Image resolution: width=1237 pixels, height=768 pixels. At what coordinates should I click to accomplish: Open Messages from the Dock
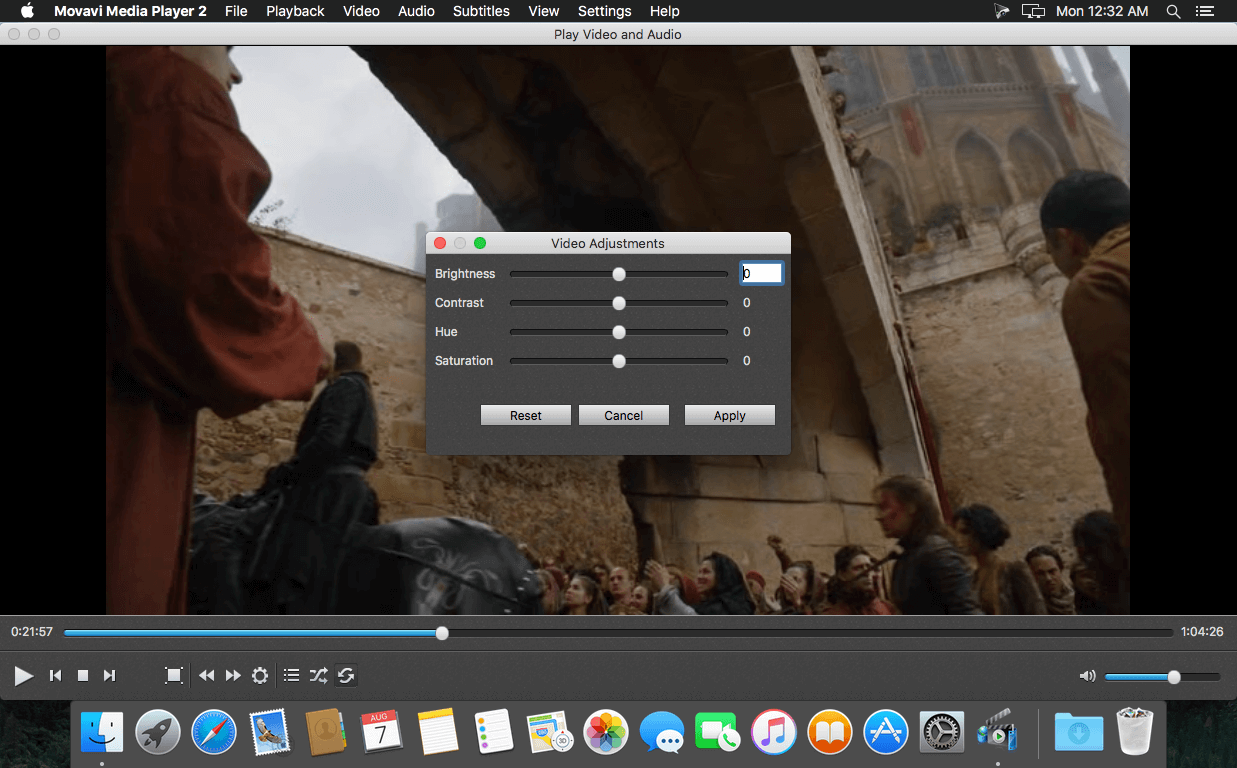tap(662, 732)
